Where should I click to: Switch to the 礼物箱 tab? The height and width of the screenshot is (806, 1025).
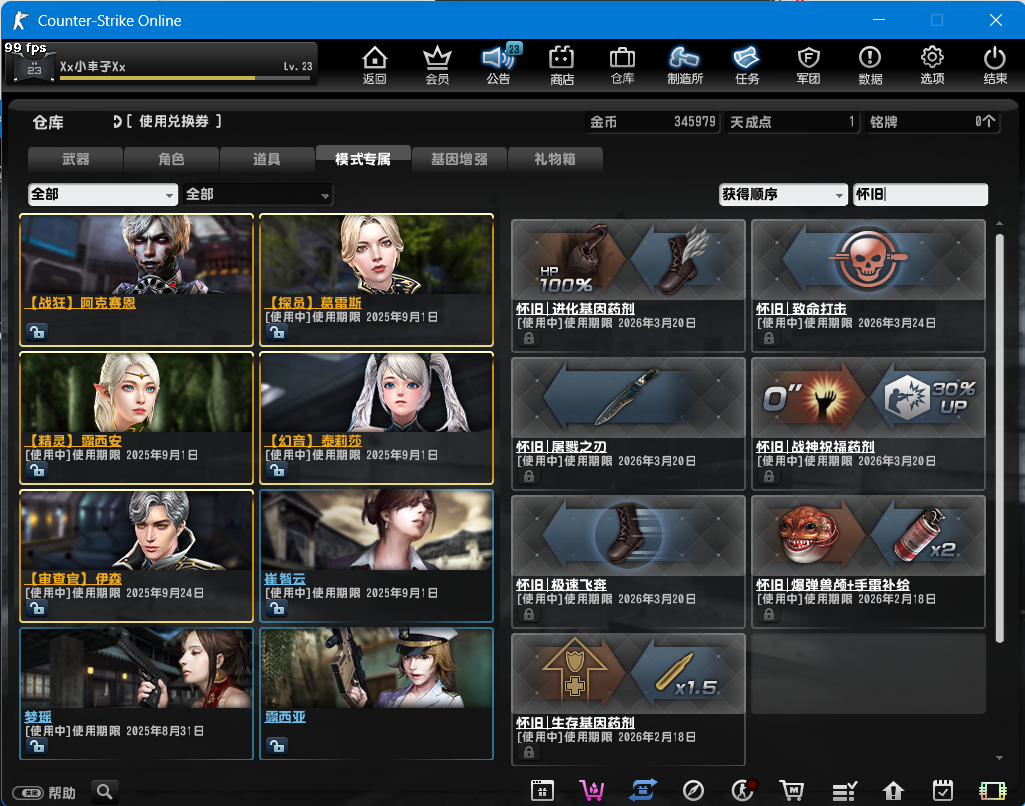pyautogui.click(x=554, y=159)
